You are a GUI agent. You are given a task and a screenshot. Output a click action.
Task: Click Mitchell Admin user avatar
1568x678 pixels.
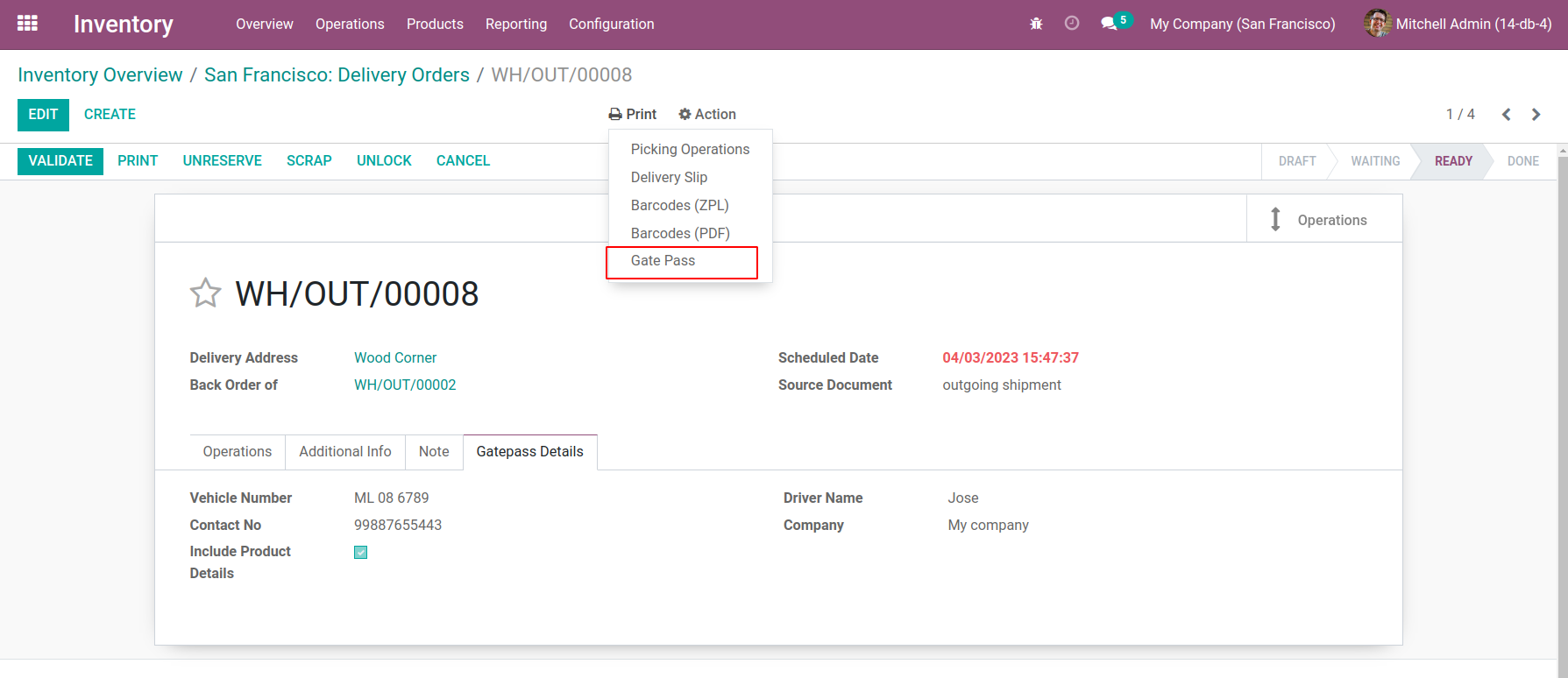pos(1377,24)
